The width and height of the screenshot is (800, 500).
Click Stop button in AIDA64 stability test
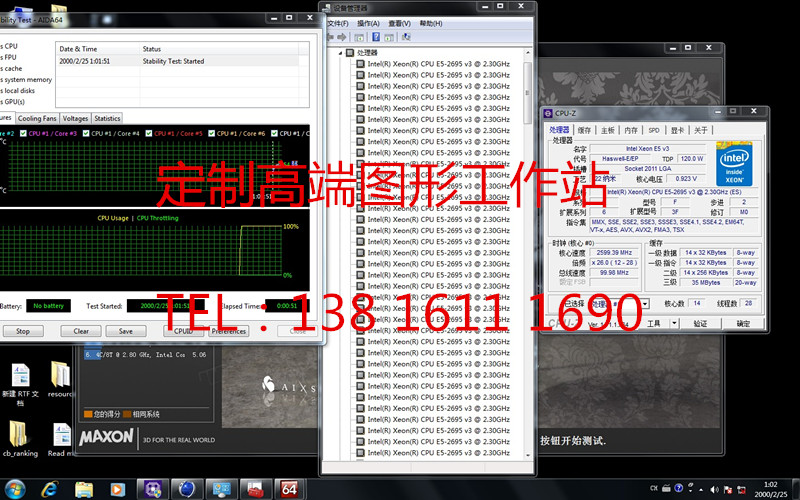tap(22, 331)
